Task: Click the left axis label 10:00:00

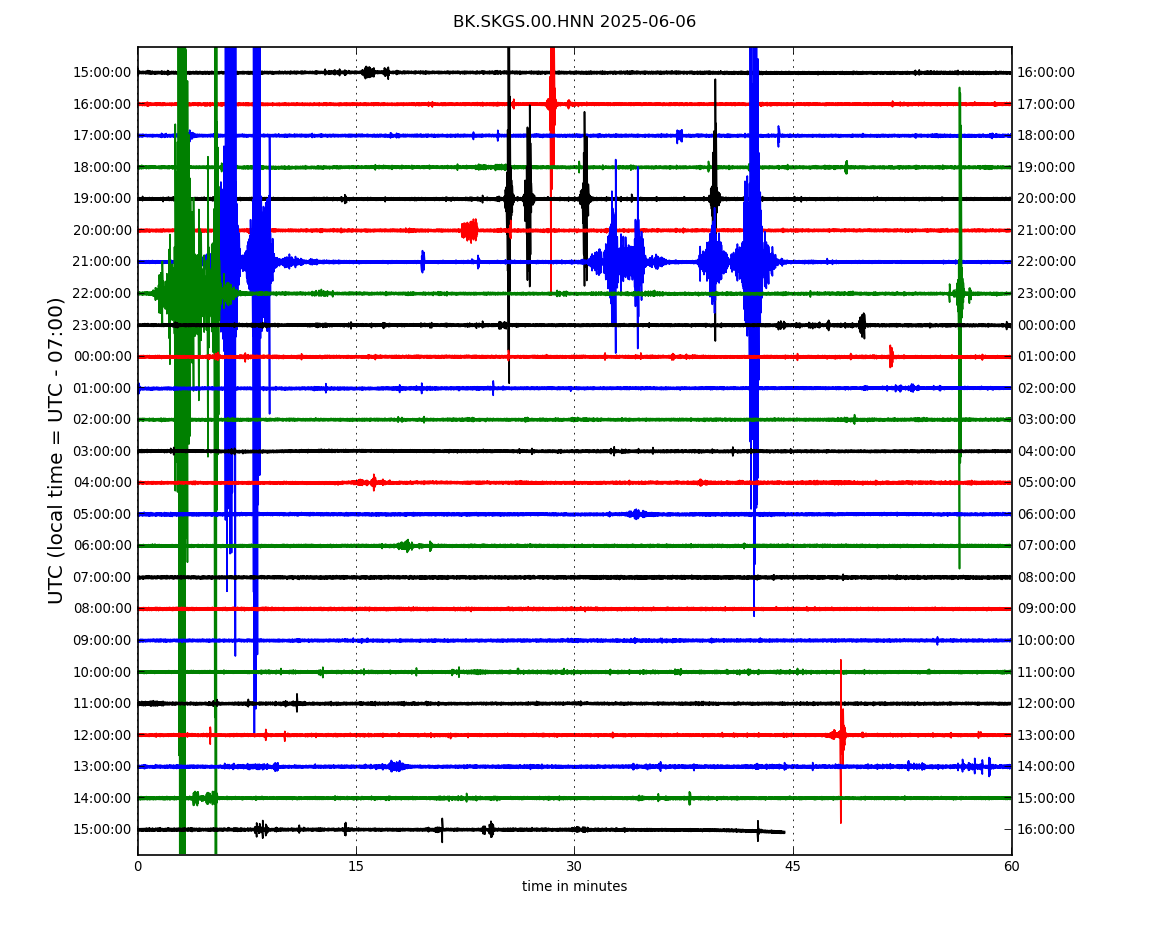Action: 102,672
